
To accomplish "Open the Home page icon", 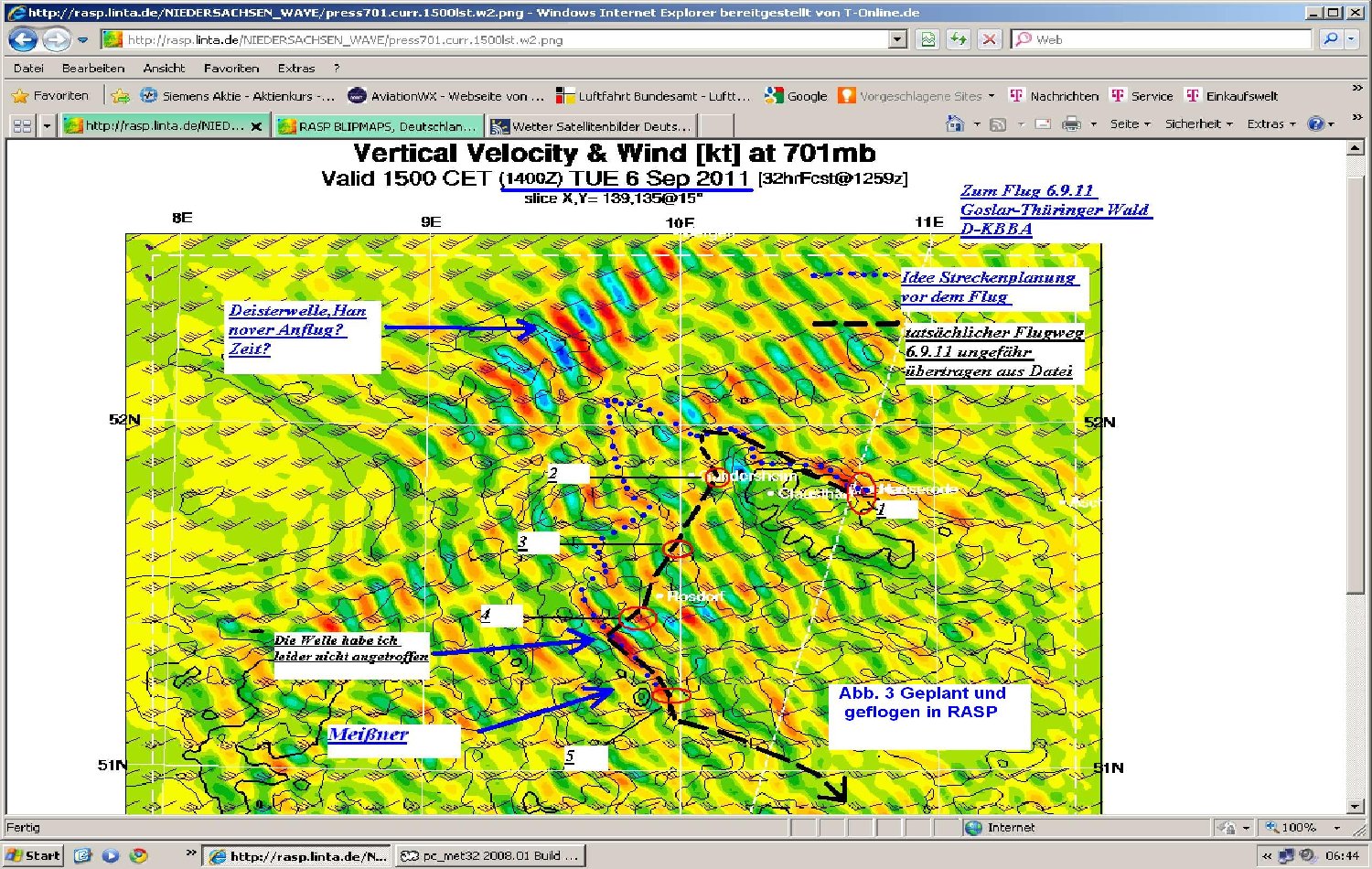I will [x=955, y=124].
